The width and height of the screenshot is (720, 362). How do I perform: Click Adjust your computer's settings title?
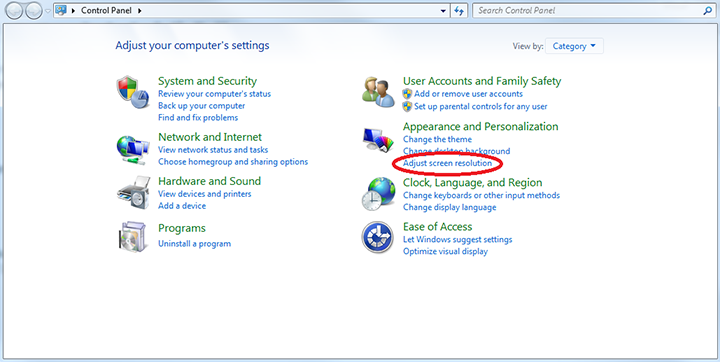coord(192,45)
